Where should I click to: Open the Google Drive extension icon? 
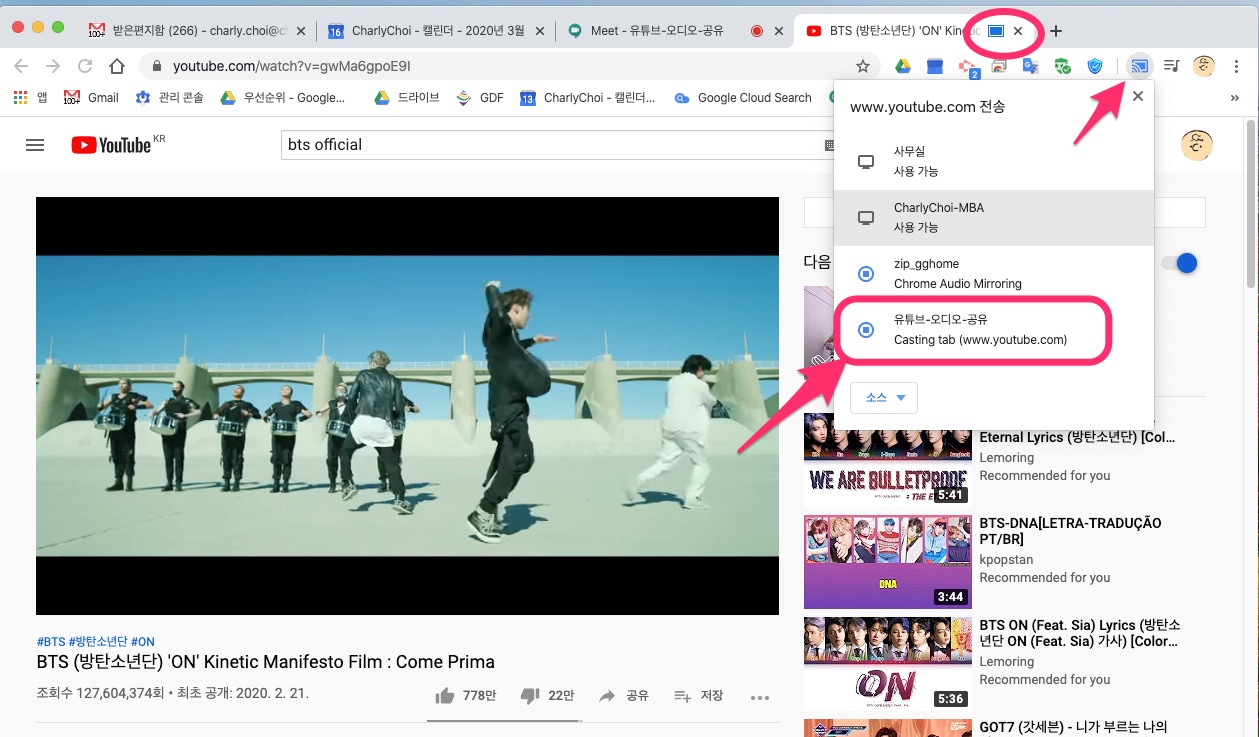click(x=902, y=67)
